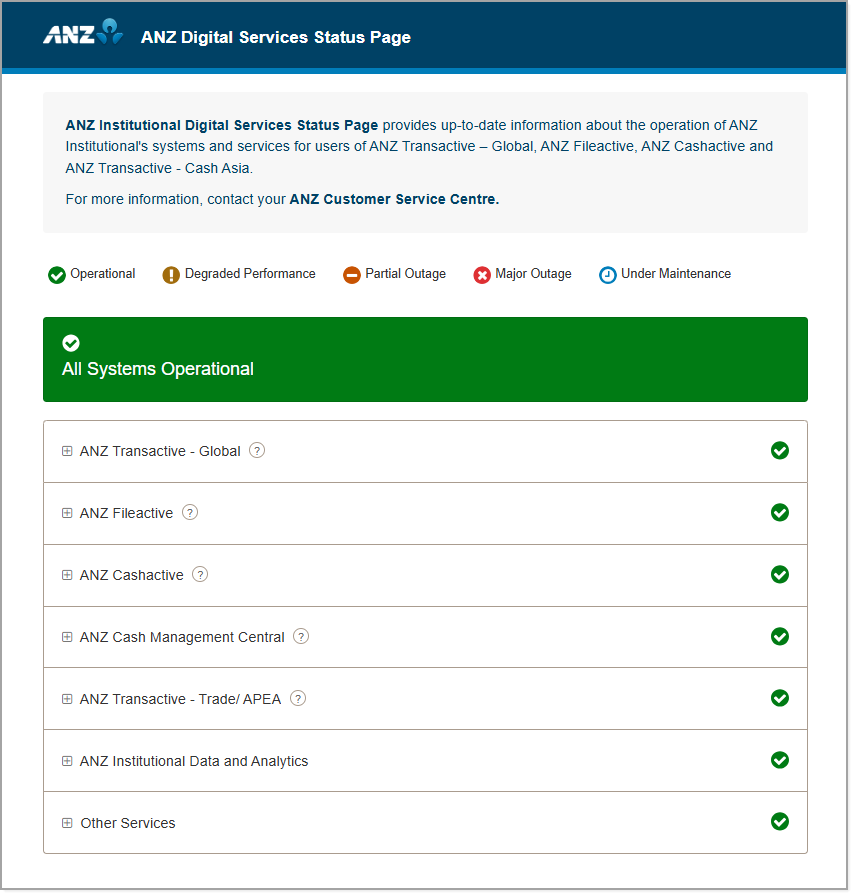Select ANZ Institutional Data and Analytics row label
Image resolution: width=854 pixels, height=896 pixels.
click(194, 761)
